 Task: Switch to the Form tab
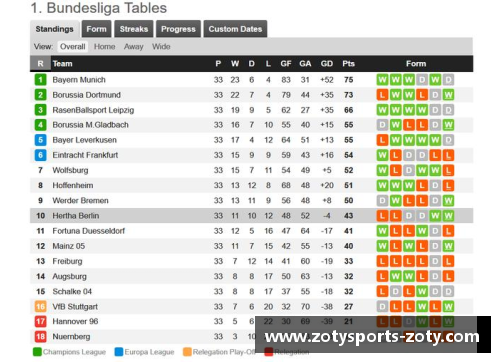coord(96,29)
